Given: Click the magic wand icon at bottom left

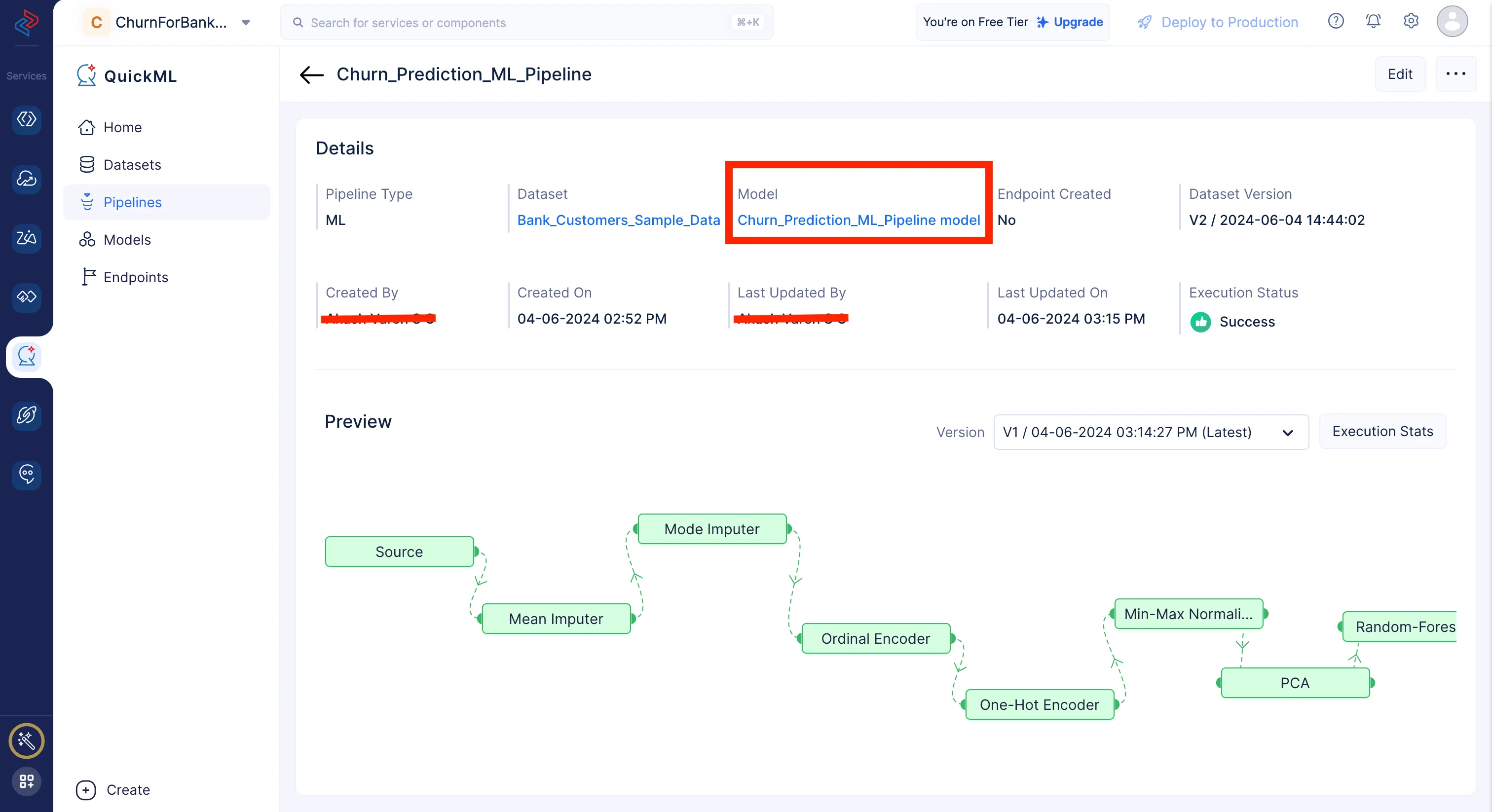Looking at the screenshot, I should click(x=27, y=741).
